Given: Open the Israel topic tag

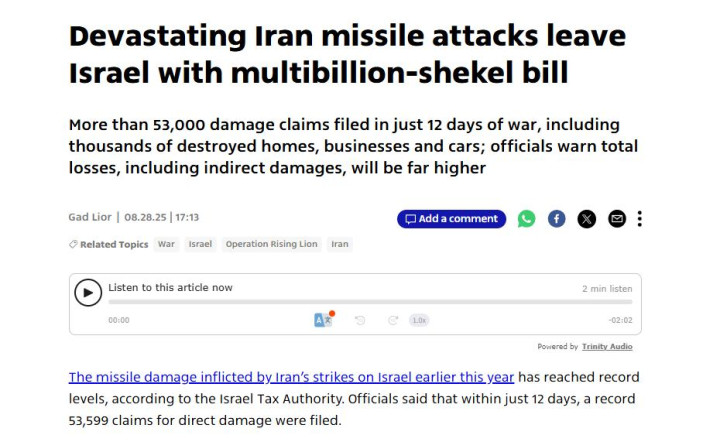Looking at the screenshot, I should [200, 244].
